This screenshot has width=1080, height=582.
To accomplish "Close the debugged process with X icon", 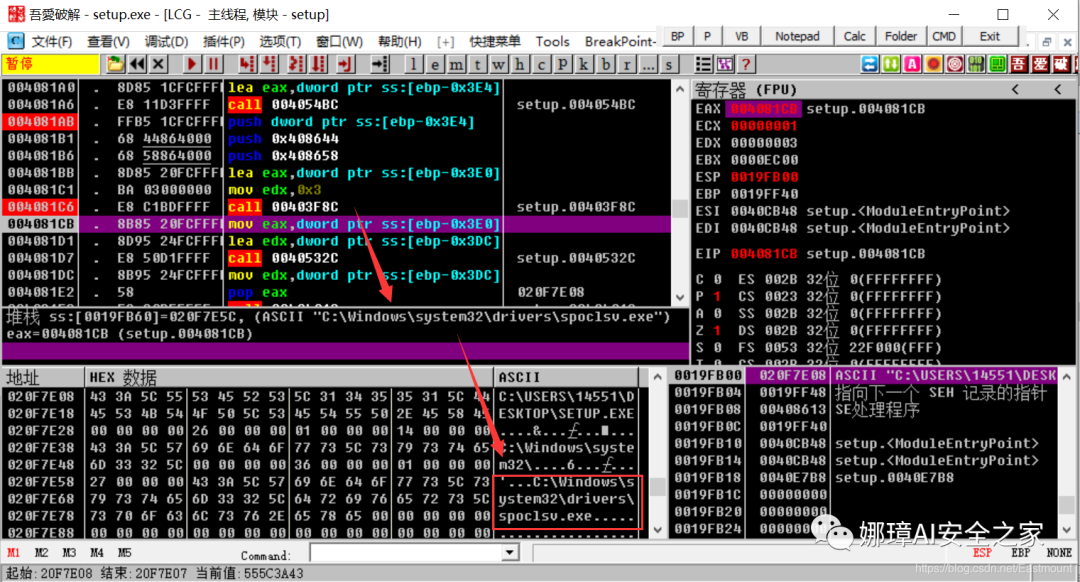I will point(158,64).
